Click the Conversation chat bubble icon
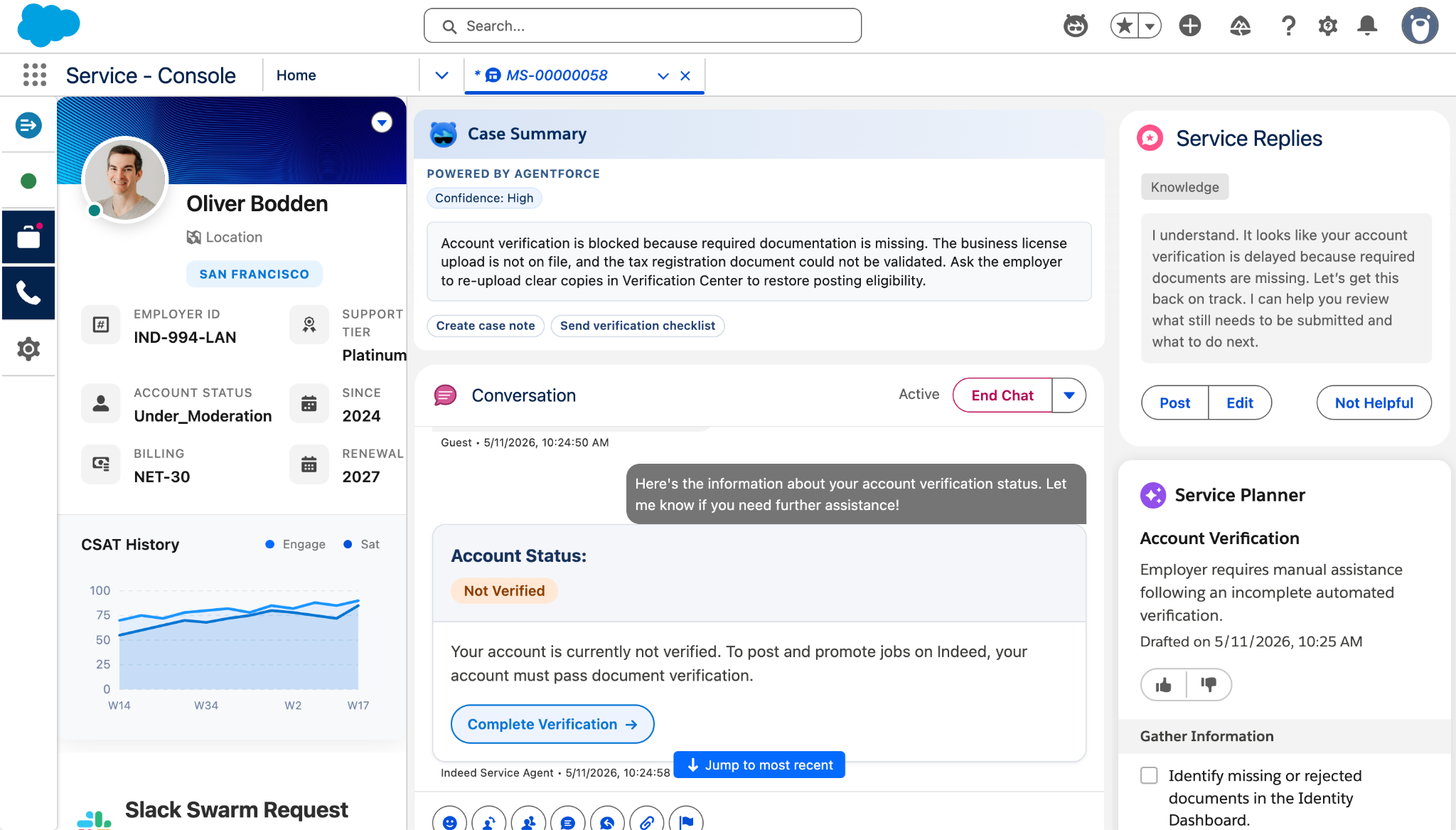 click(446, 395)
